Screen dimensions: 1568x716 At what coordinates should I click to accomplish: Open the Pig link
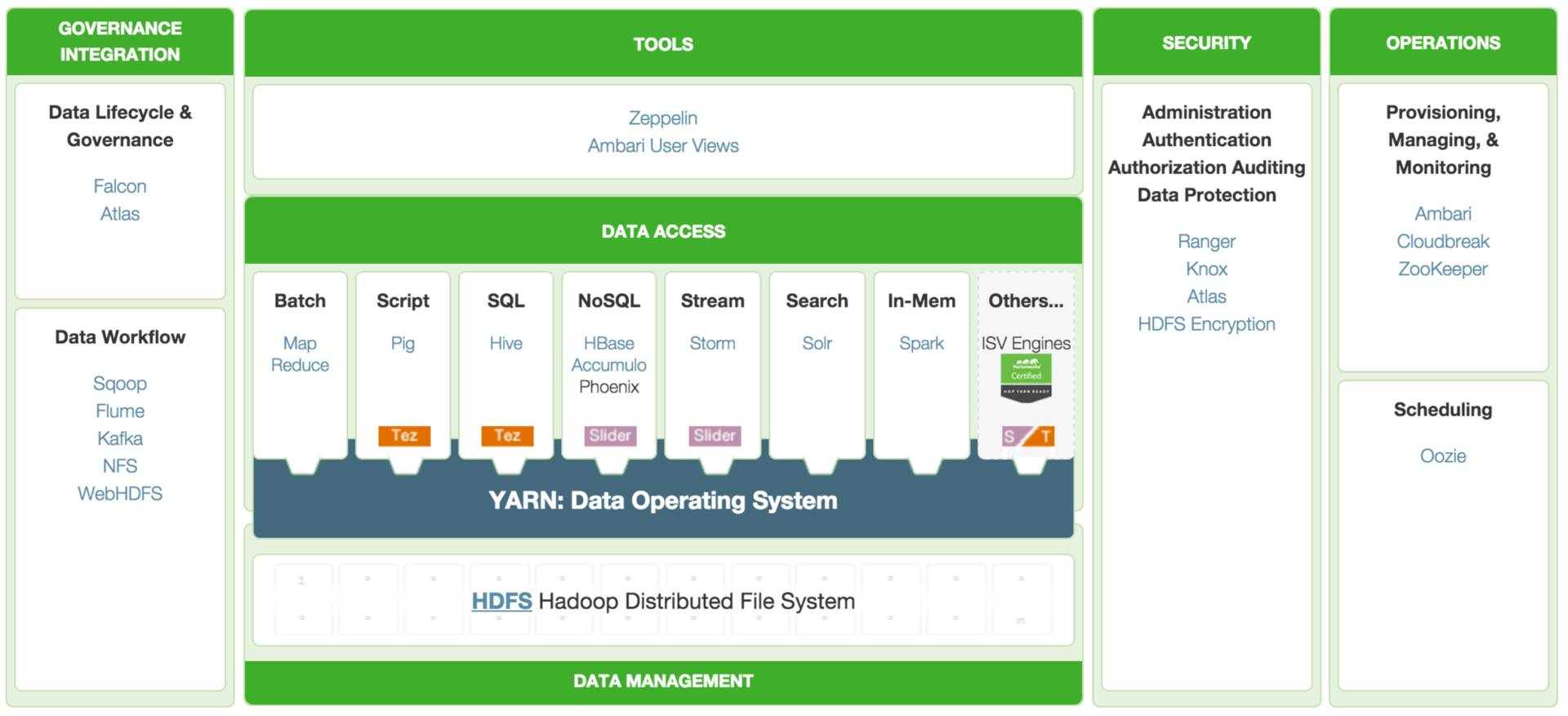coord(403,344)
